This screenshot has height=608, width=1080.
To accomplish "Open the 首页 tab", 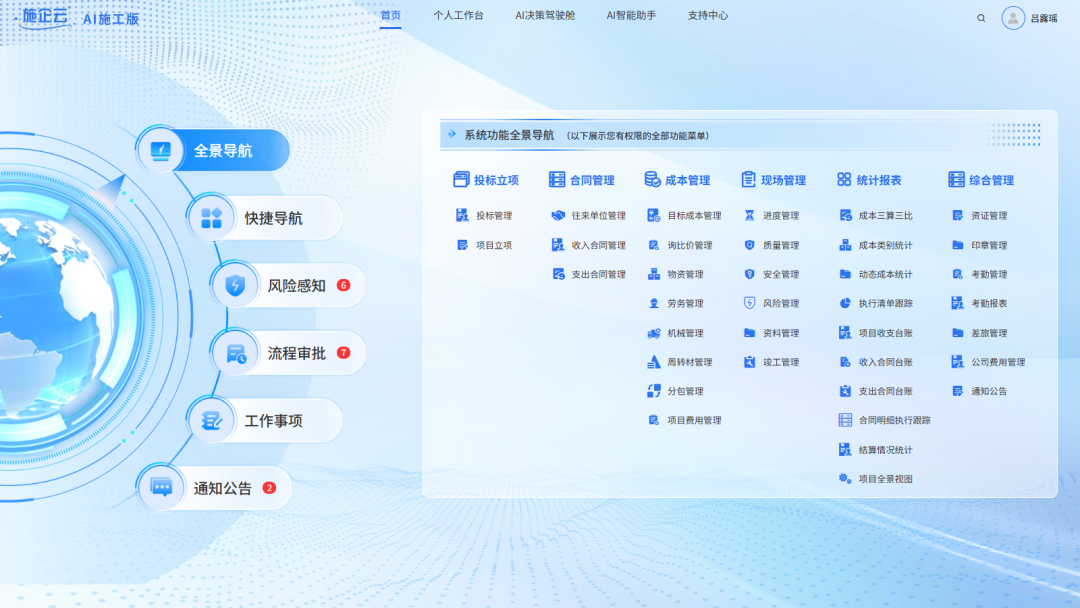I will [x=391, y=15].
